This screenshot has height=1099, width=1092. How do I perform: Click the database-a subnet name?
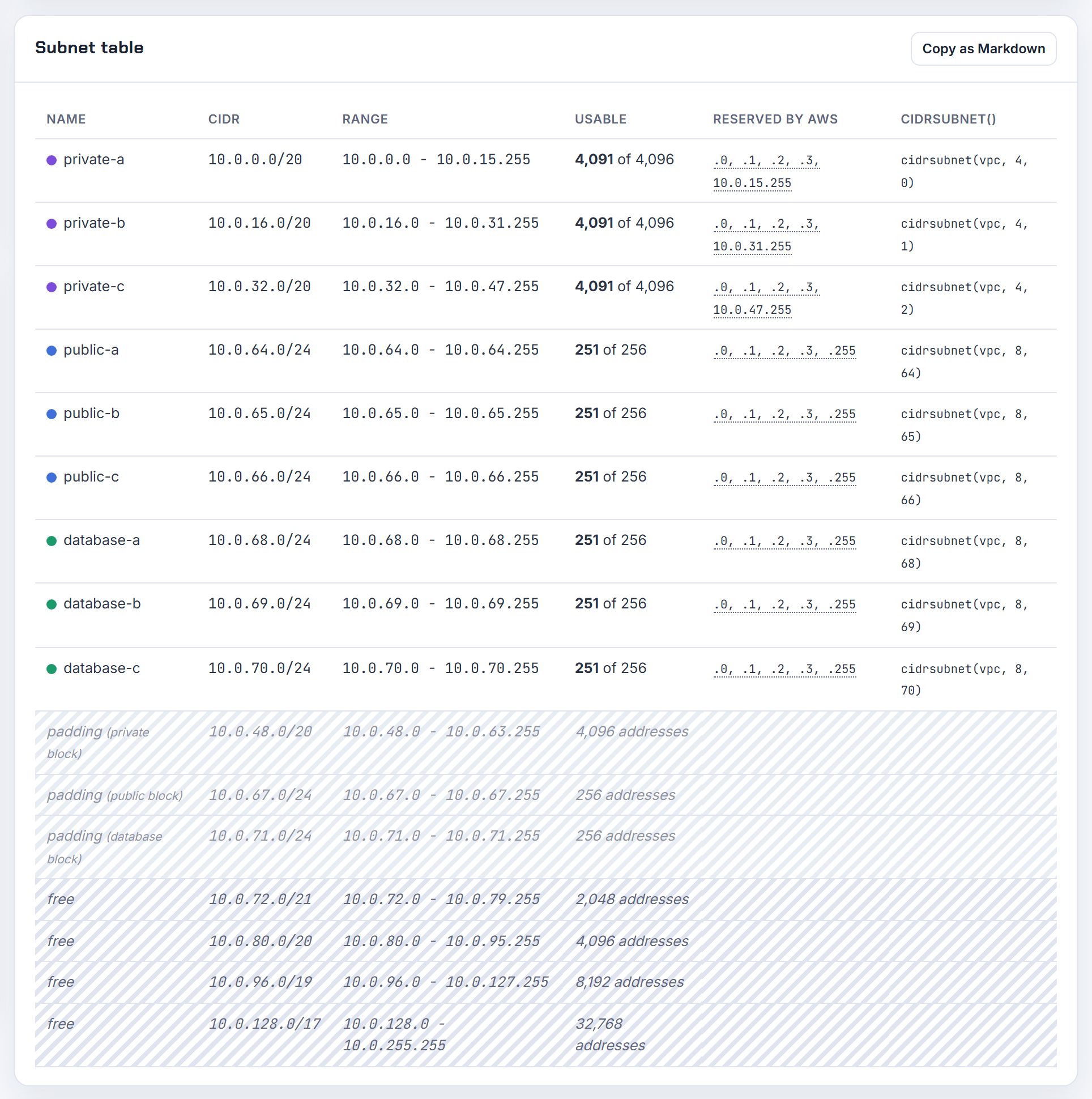point(102,540)
